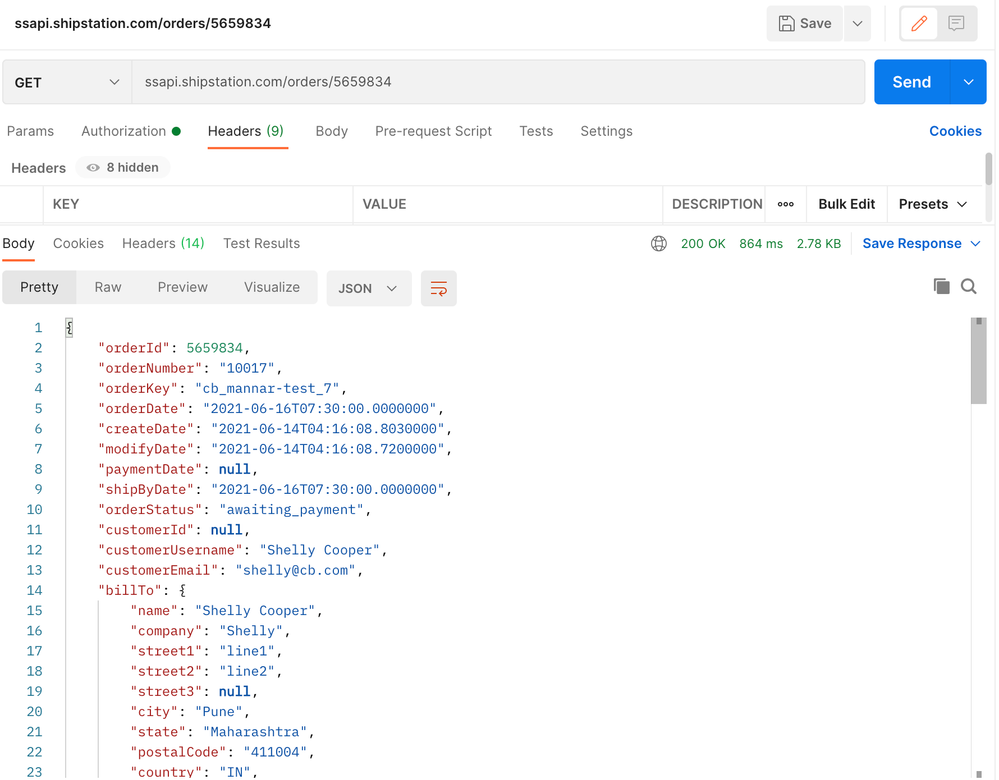Open the Save Response menu
Image resolution: width=999 pixels, height=780 pixels.
click(x=915, y=243)
